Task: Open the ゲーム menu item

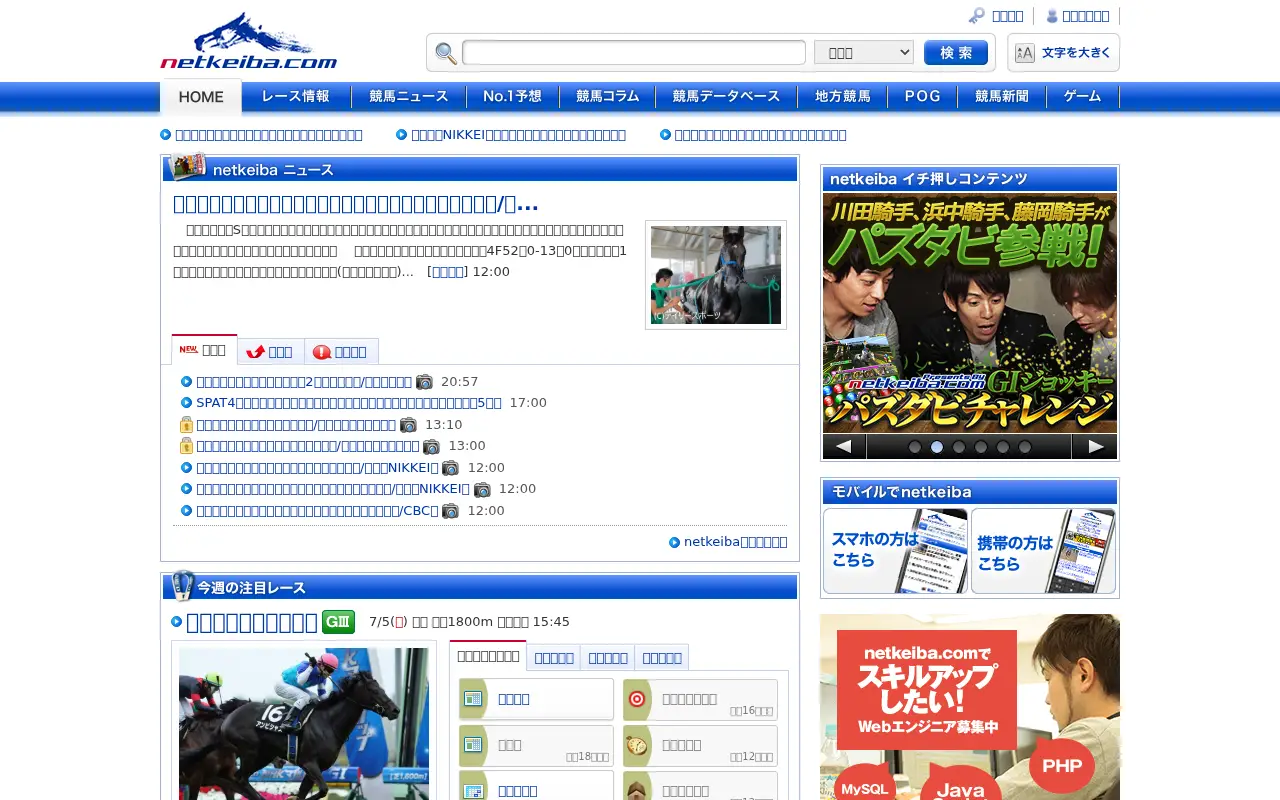Action: click(1082, 97)
